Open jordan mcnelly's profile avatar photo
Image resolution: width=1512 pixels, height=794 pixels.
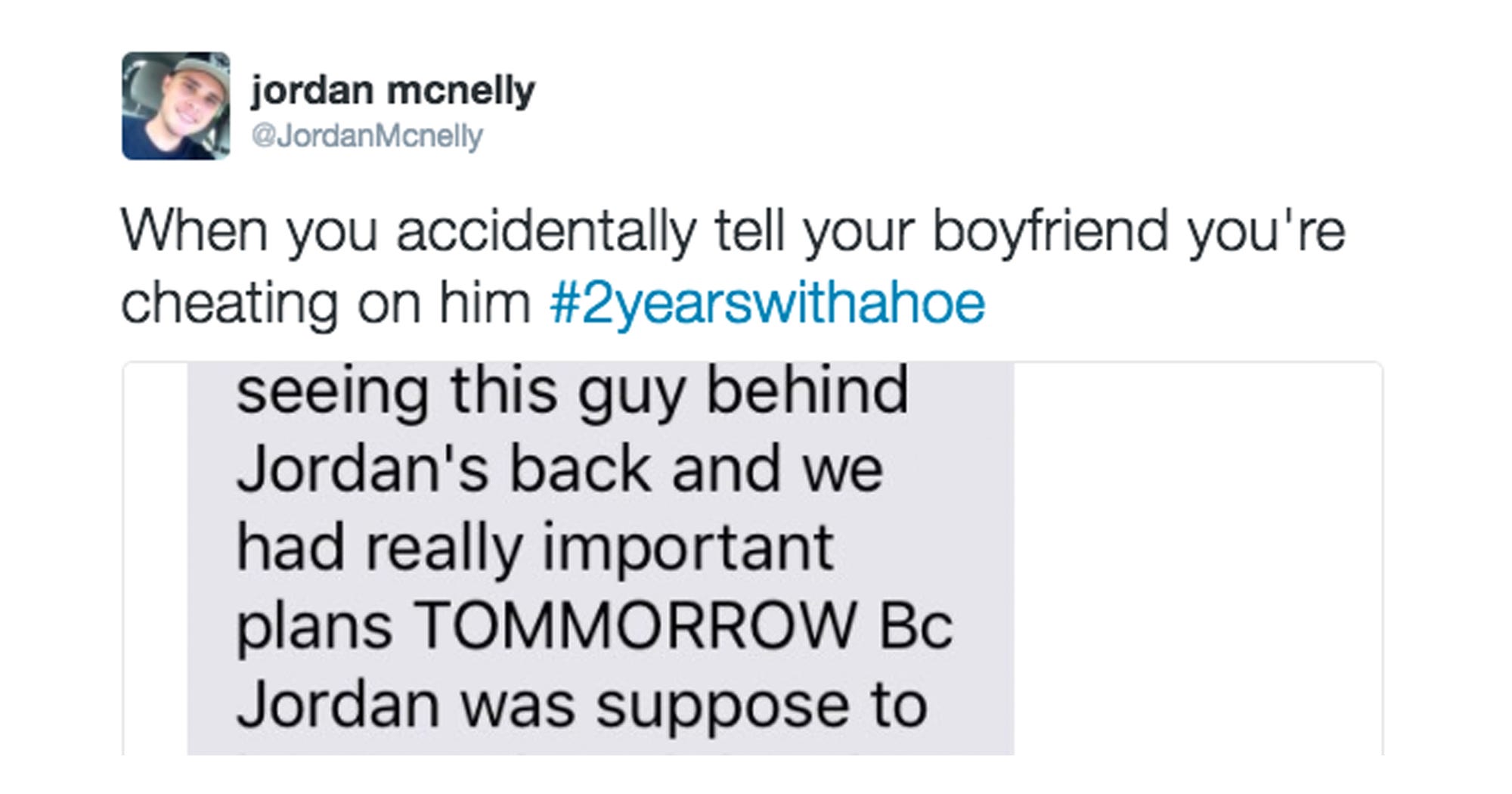(175, 106)
